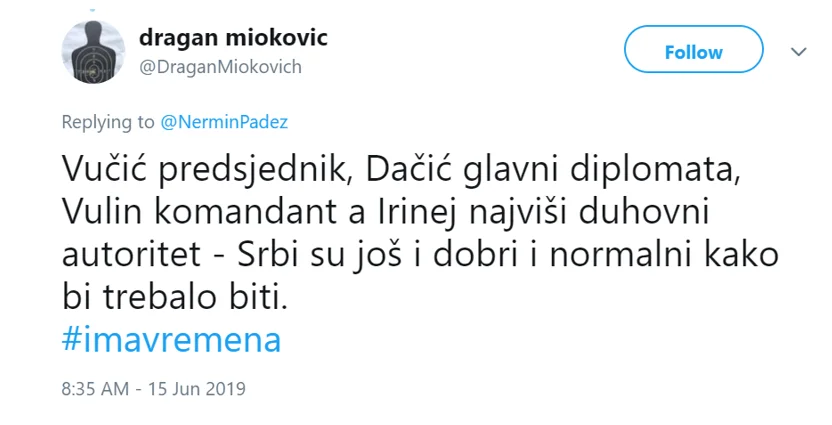The height and width of the screenshot is (425, 832).
Task: Click 'normalni kako' in the tweet text
Action: (x=663, y=255)
